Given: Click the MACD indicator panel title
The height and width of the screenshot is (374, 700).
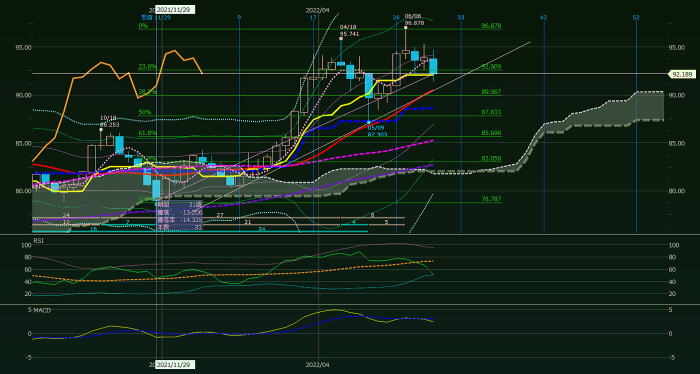Looking at the screenshot, I should click(x=42, y=310).
